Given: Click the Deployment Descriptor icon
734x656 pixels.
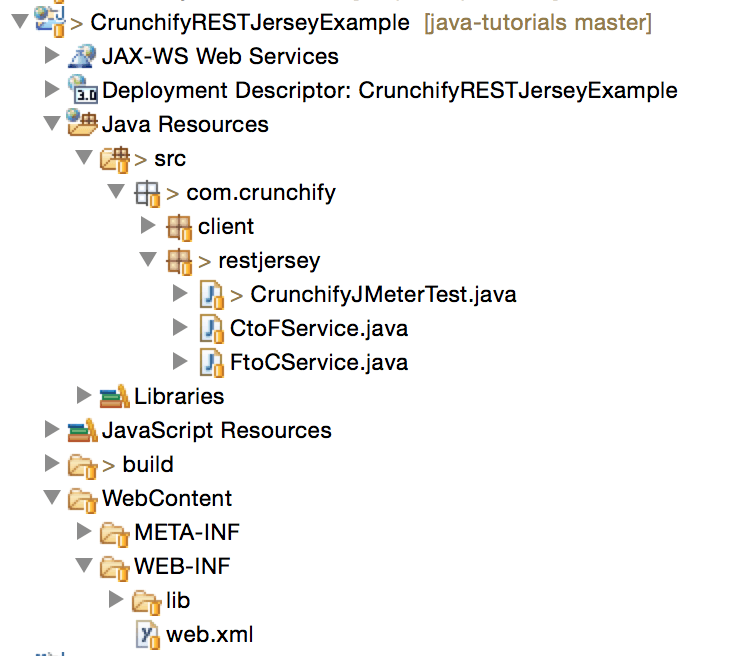Looking at the screenshot, I should (82, 90).
